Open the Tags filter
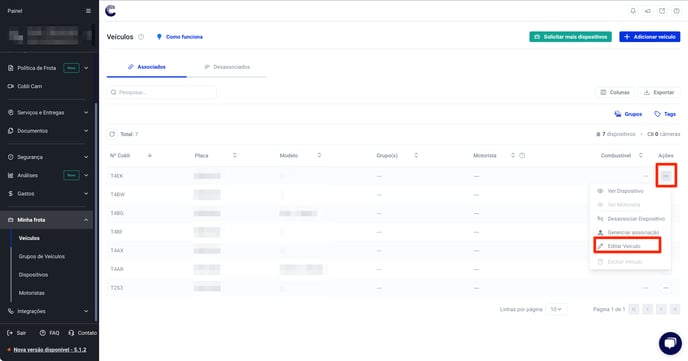Screen dimensions: 688x361 coord(665,114)
